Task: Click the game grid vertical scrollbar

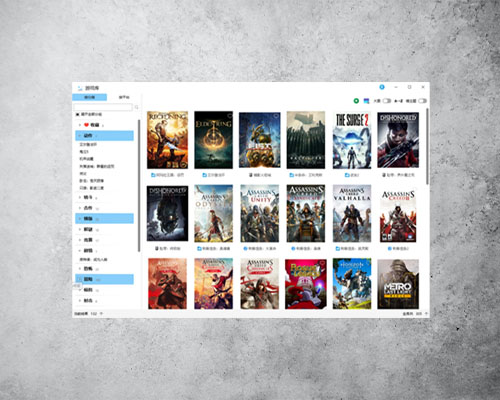Action: tap(427, 146)
